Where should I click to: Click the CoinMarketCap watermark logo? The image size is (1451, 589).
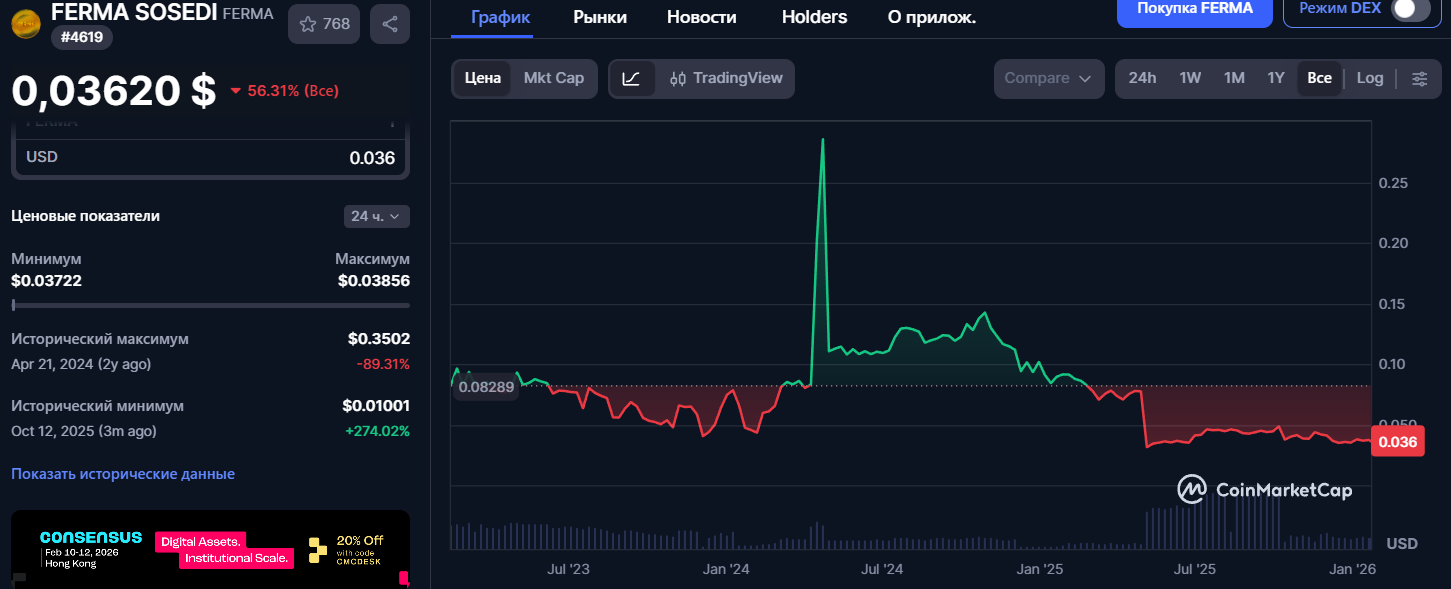[1265, 489]
